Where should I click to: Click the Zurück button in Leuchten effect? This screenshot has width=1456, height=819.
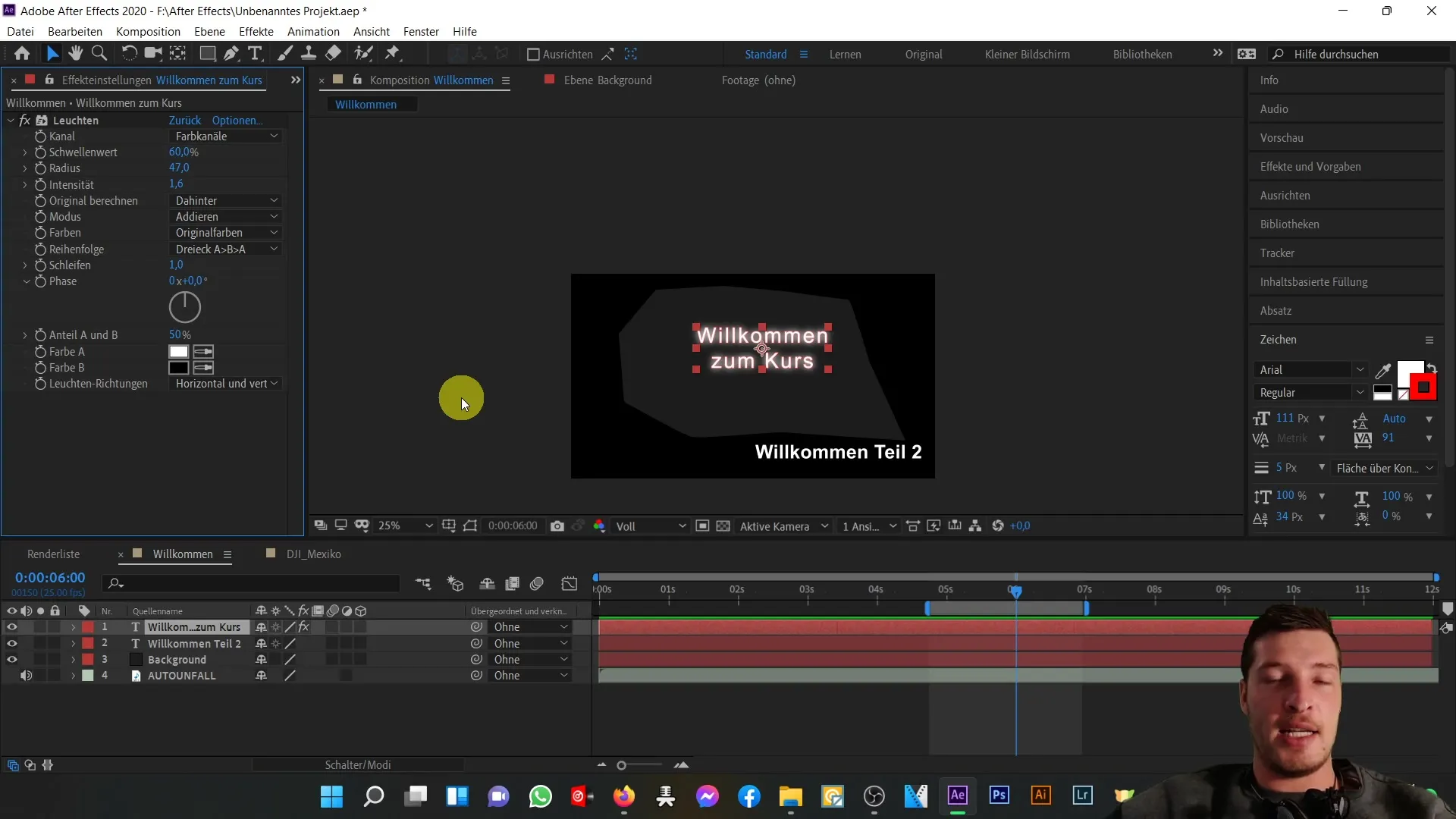point(184,119)
